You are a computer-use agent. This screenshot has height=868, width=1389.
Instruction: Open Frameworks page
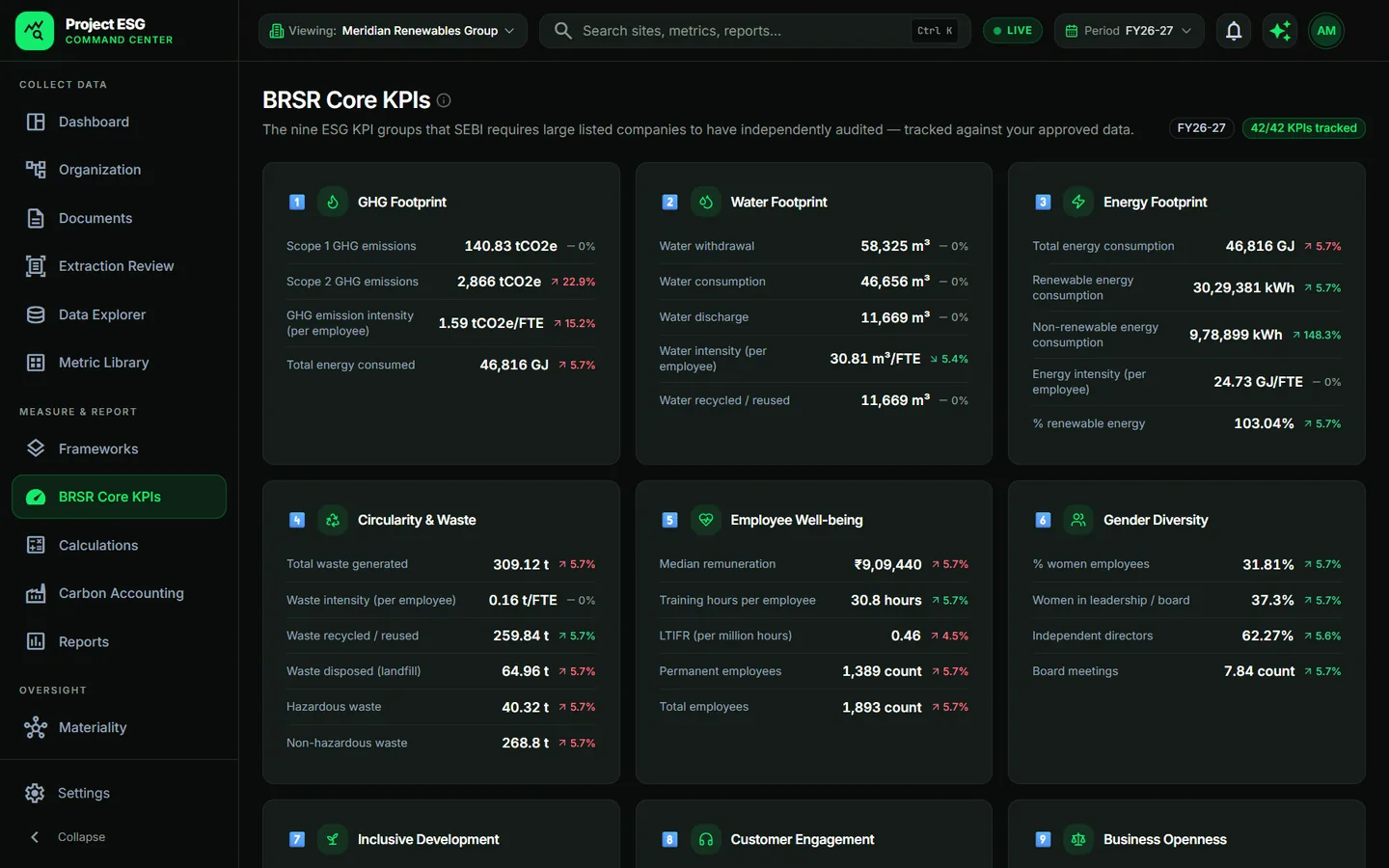pos(119,448)
